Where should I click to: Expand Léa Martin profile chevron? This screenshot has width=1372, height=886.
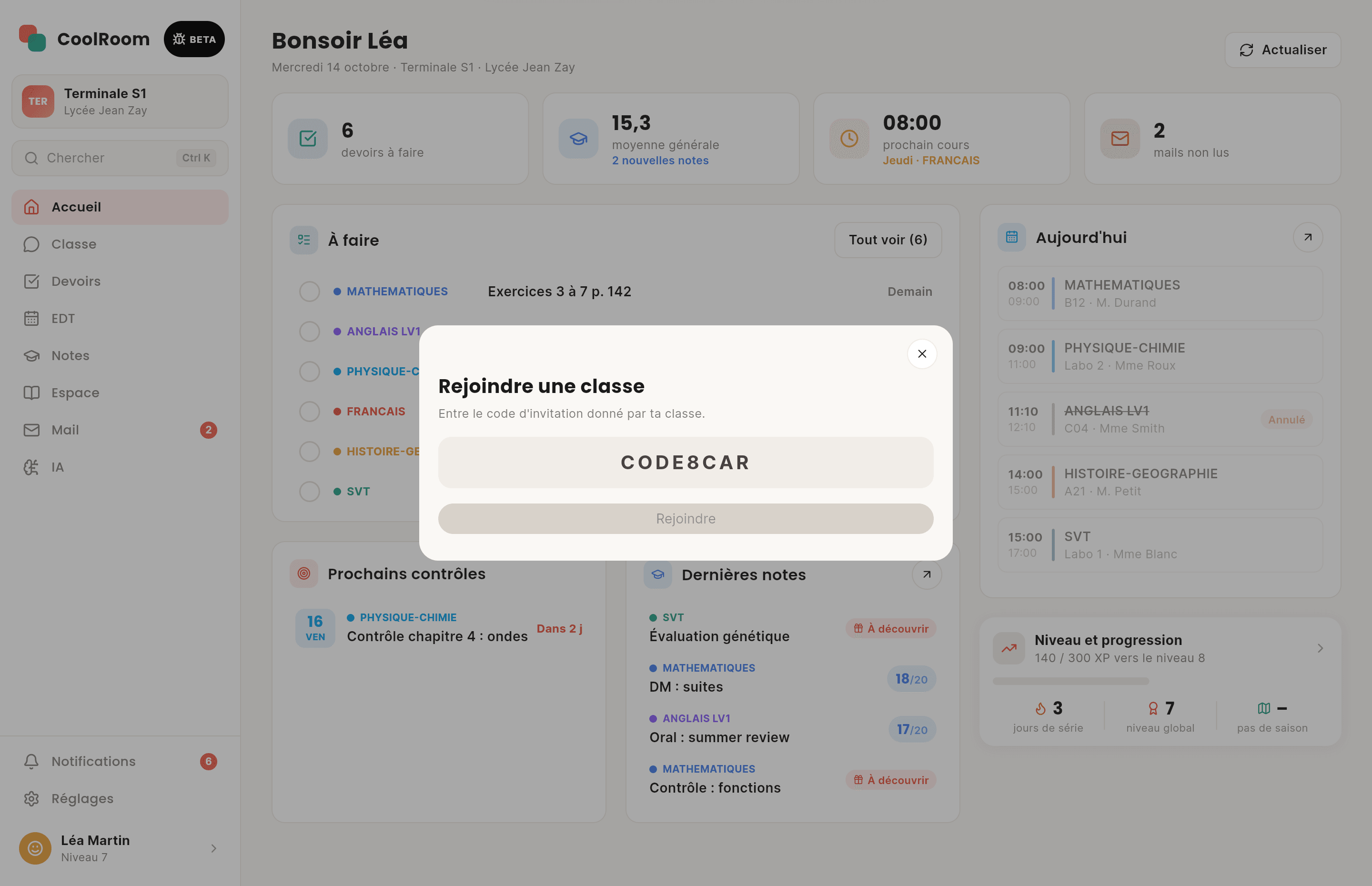pos(213,848)
